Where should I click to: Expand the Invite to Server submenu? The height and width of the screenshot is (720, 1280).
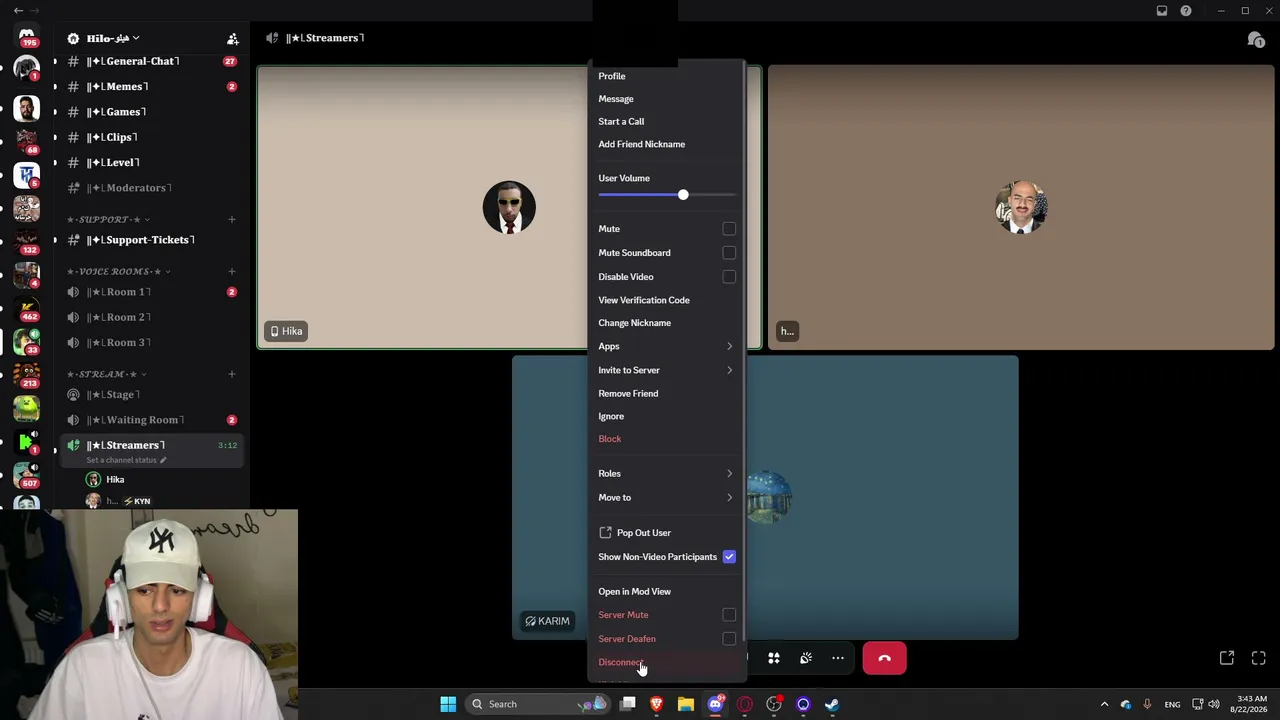point(667,370)
